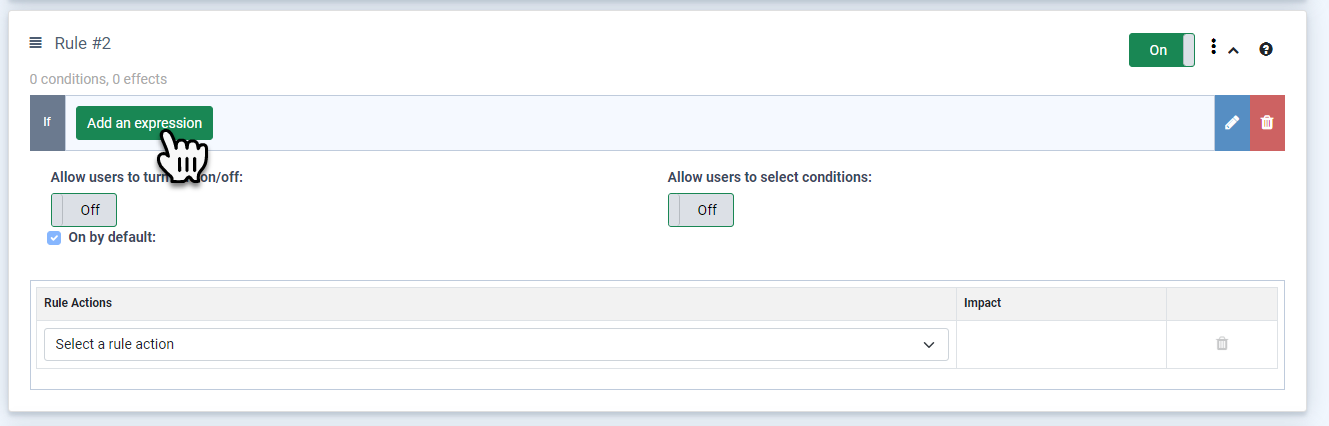This screenshot has height=426, width=1329.
Task: Click the gray trash icon in rule action row
Action: tap(1222, 344)
